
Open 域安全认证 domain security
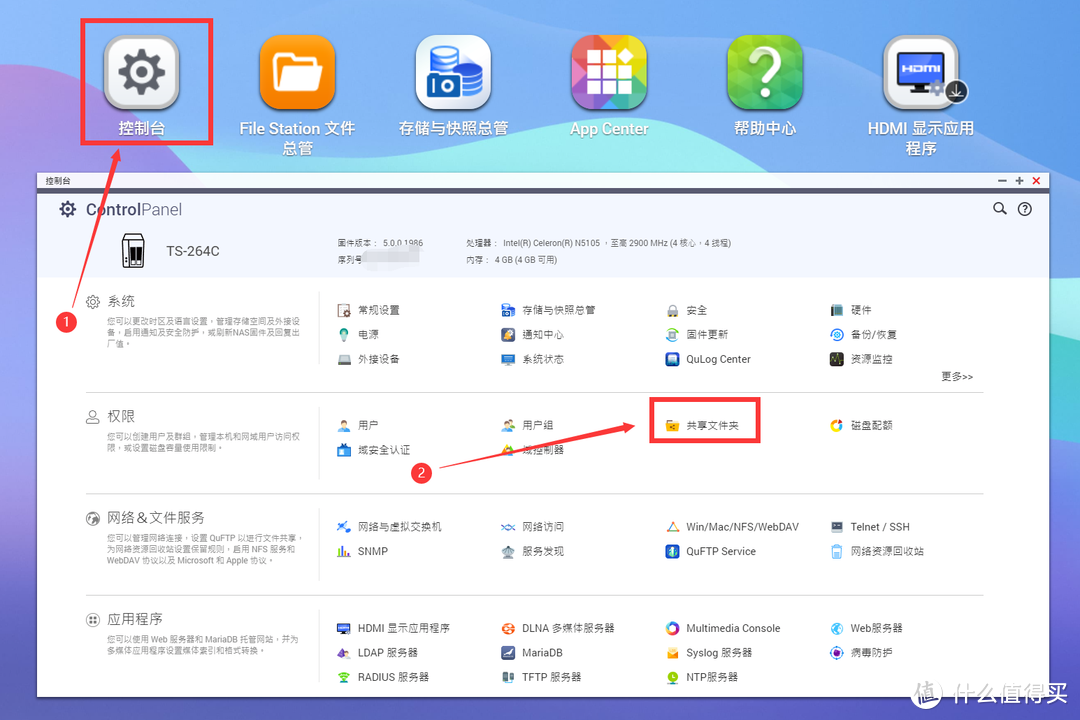tap(373, 450)
